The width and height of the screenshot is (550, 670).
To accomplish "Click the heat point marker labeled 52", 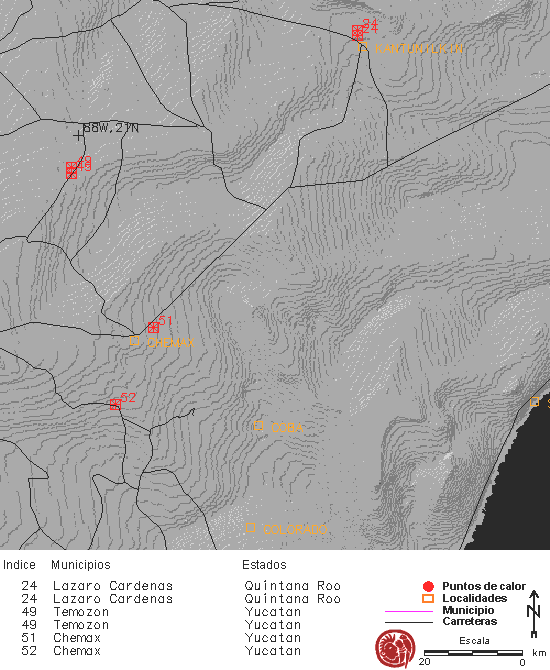I will click(115, 404).
